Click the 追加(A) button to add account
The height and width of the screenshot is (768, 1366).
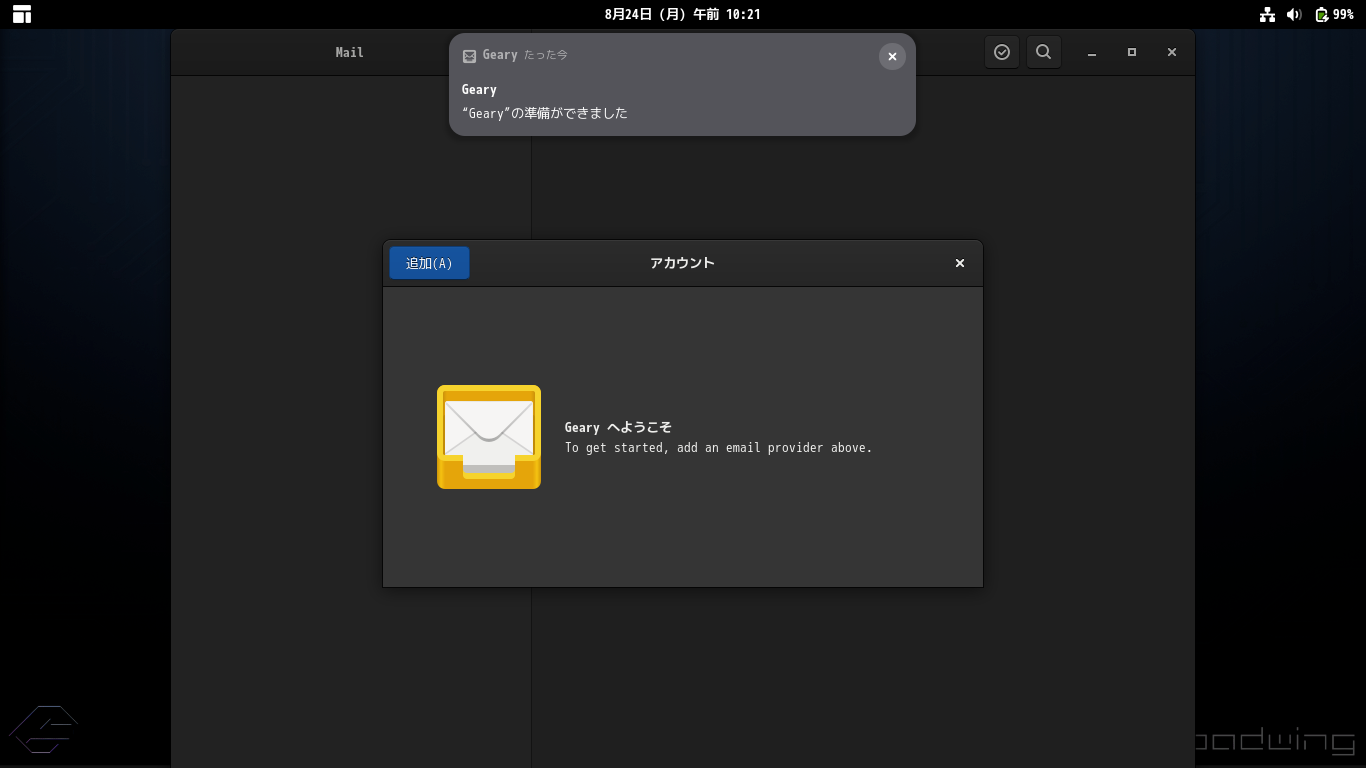[x=429, y=263]
